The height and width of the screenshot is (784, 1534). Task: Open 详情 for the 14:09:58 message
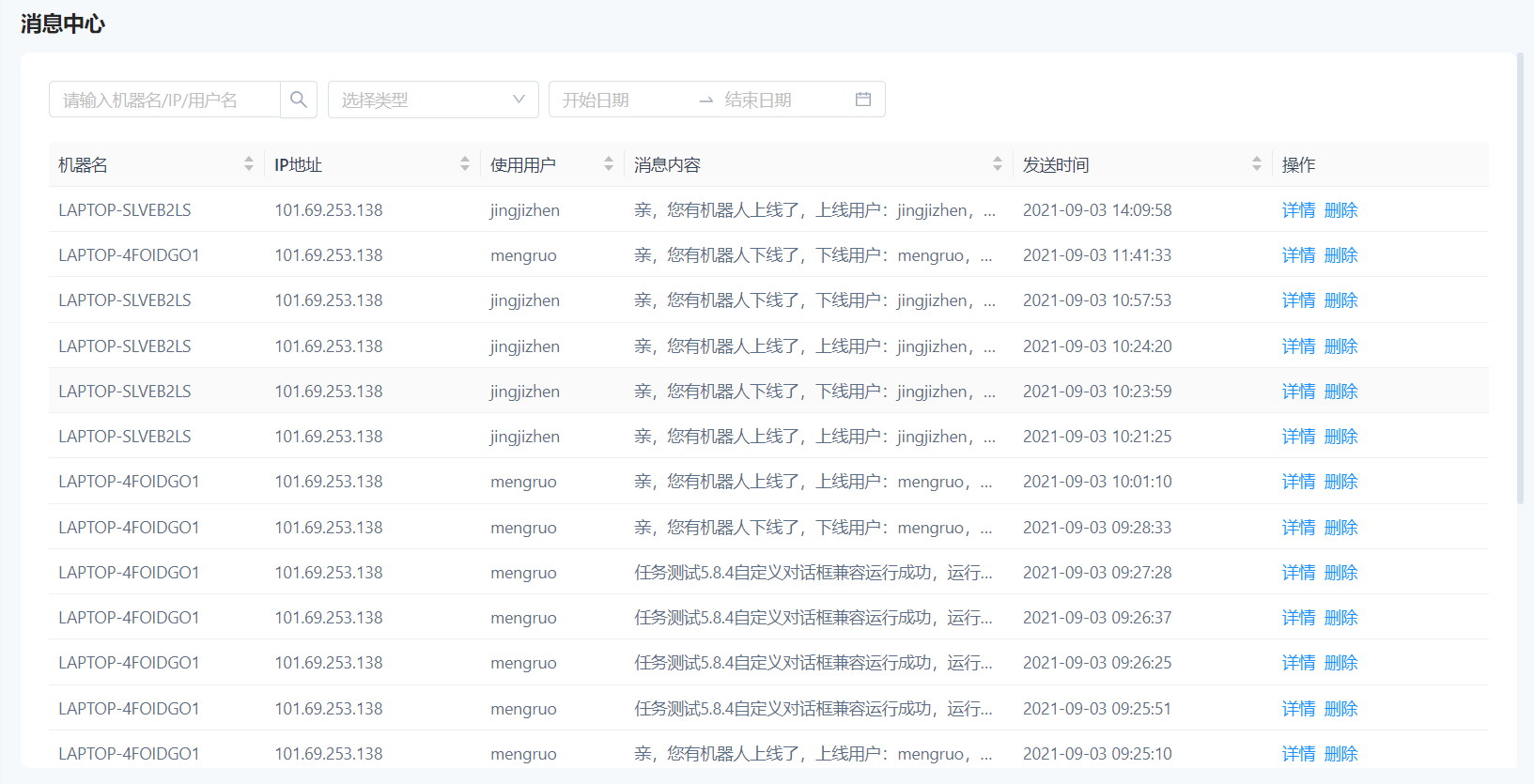pos(1298,210)
